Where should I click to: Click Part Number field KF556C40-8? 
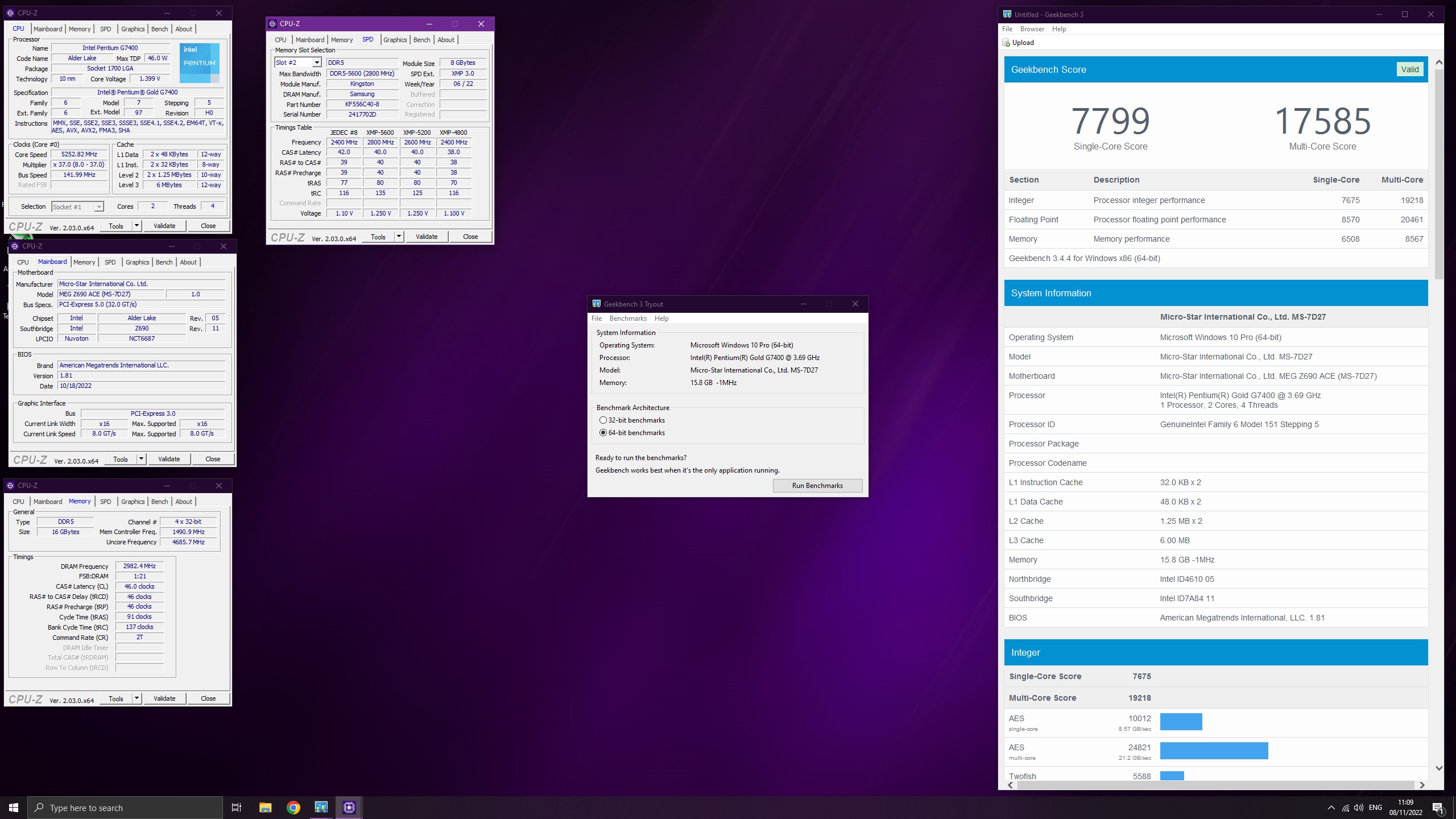[362, 105]
